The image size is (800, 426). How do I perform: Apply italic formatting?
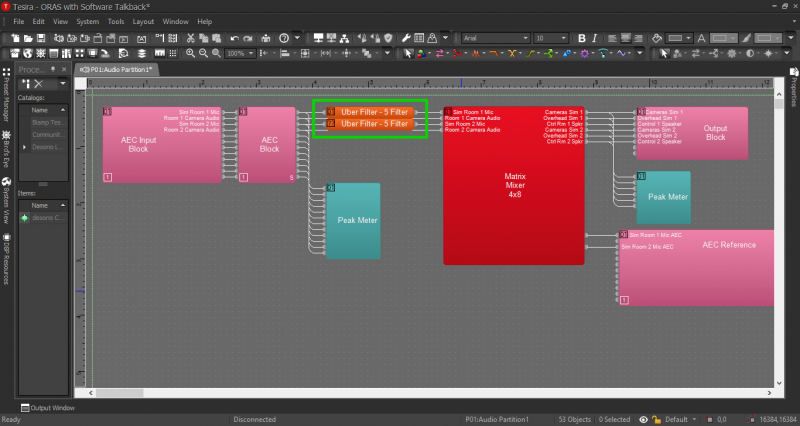pyautogui.click(x=594, y=38)
